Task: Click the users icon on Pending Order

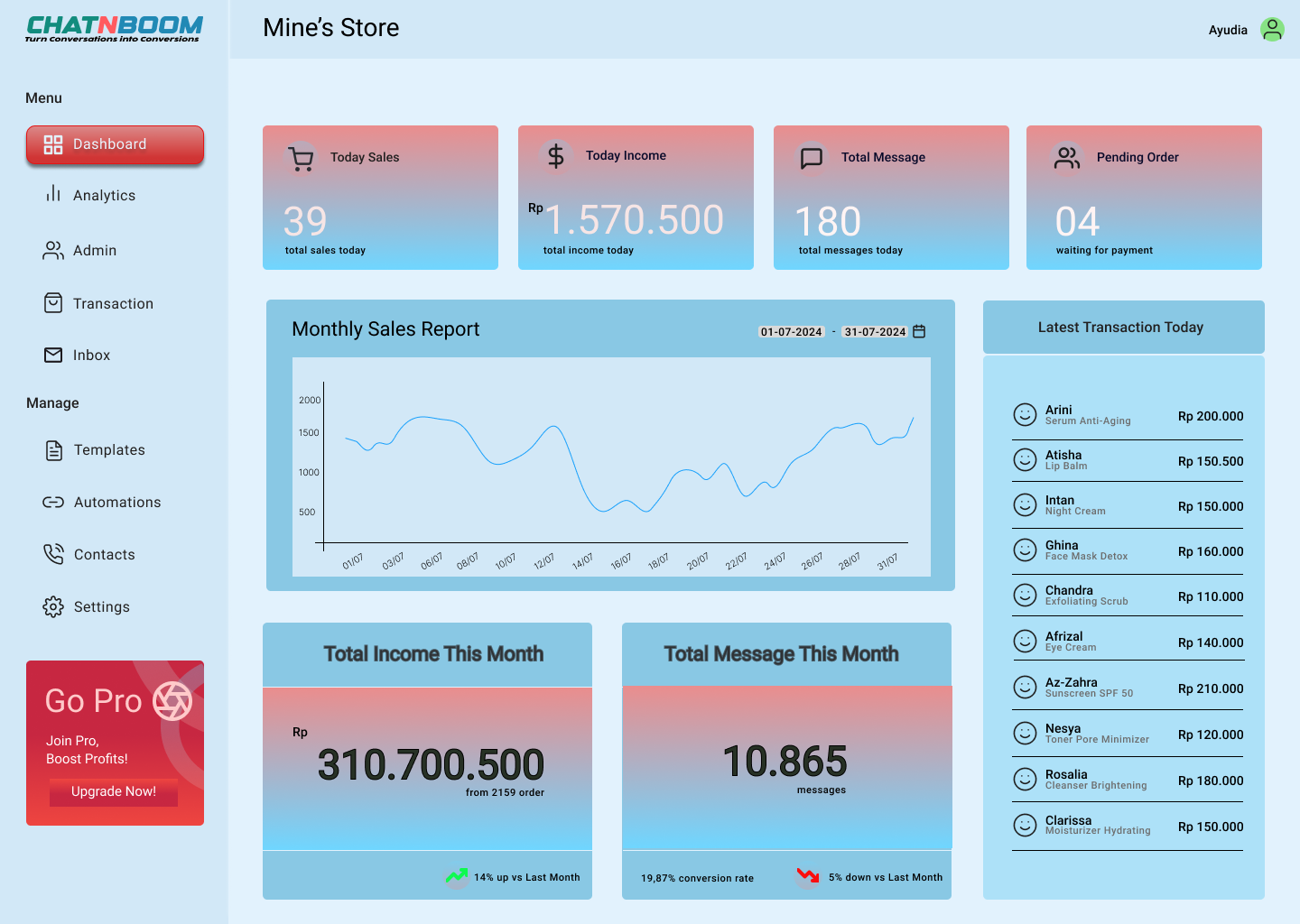Action: [1066, 158]
